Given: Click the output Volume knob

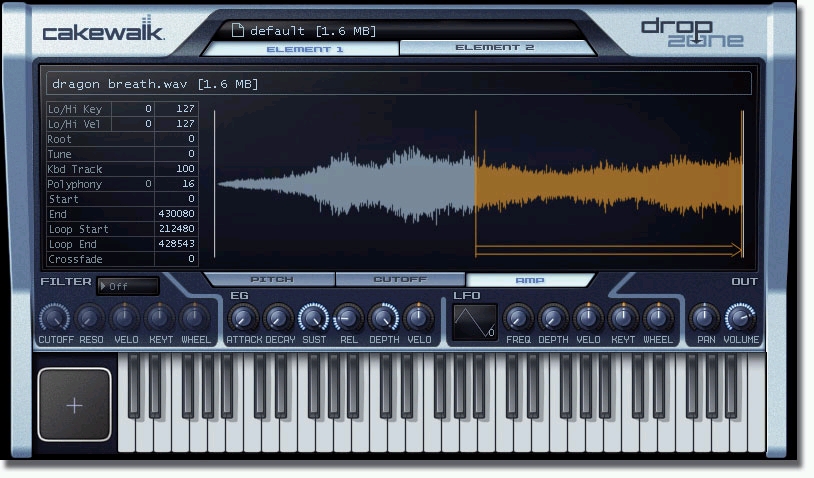Looking at the screenshot, I should pyautogui.click(x=740, y=318).
